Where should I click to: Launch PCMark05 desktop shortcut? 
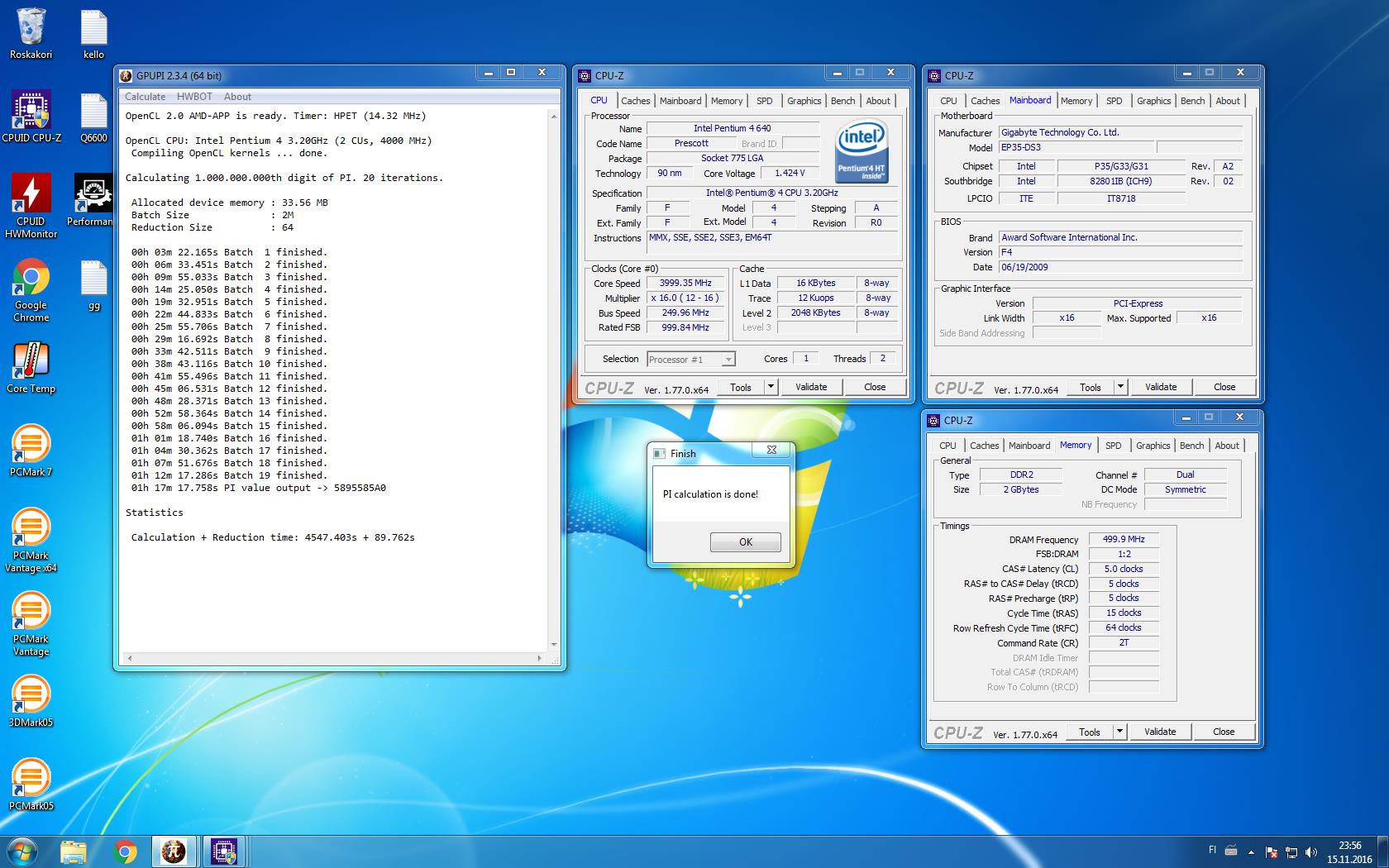(31, 785)
